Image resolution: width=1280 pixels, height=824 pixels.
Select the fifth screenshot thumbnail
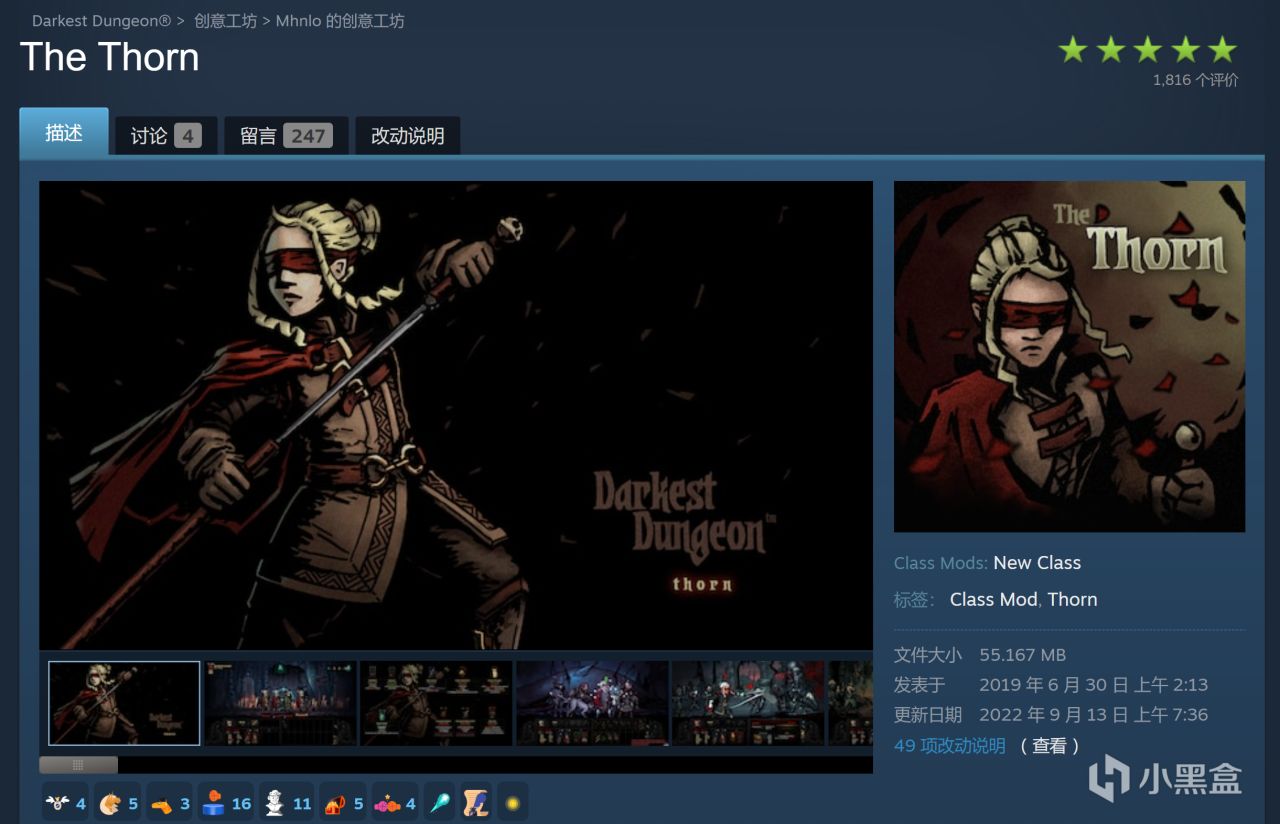(748, 703)
